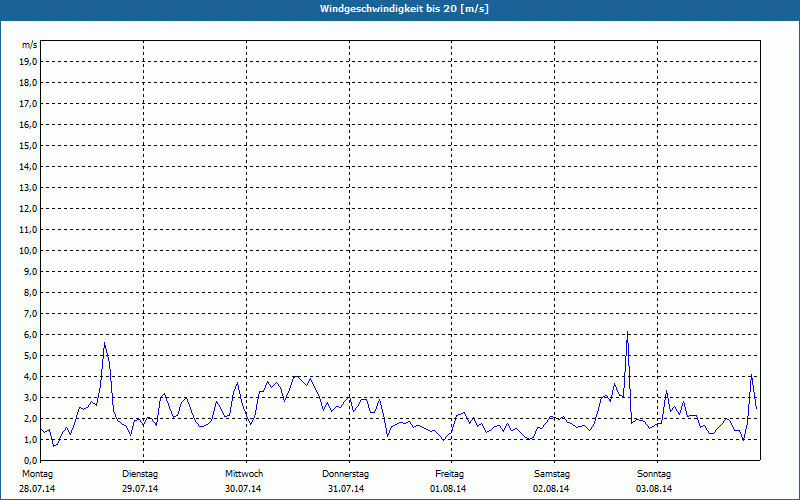
Task: Click the 8,0 y-axis label
Action: (29, 292)
